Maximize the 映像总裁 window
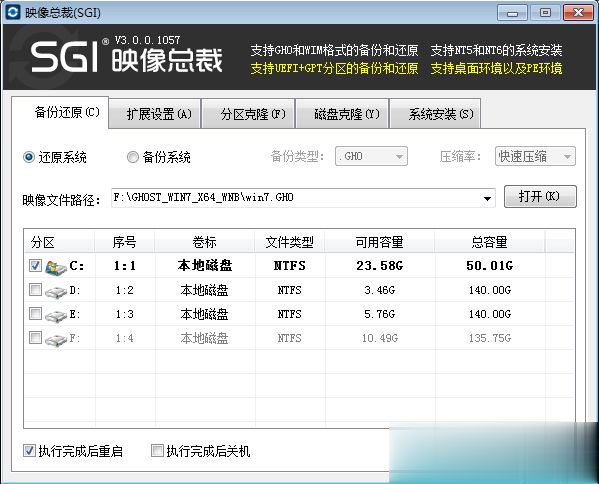Screen dimensions: 599x484 click(x=545, y=13)
